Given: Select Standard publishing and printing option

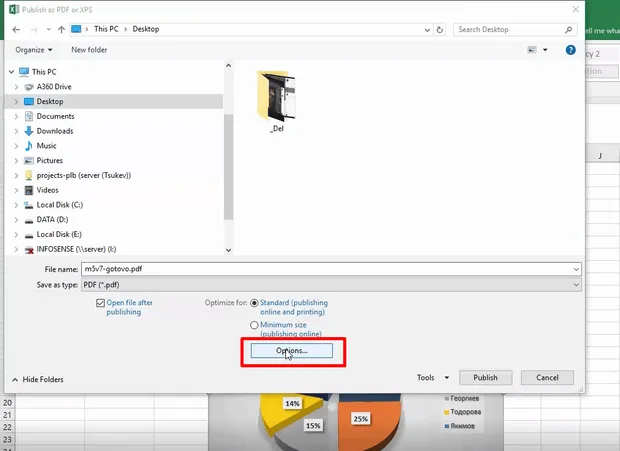Looking at the screenshot, I should coord(254,303).
